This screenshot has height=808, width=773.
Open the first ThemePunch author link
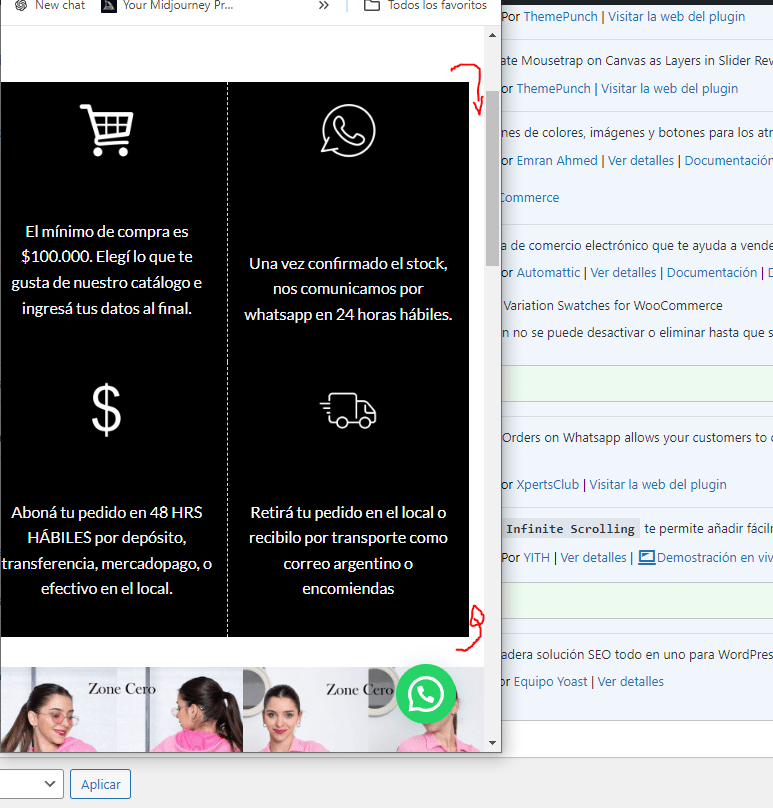pos(560,16)
